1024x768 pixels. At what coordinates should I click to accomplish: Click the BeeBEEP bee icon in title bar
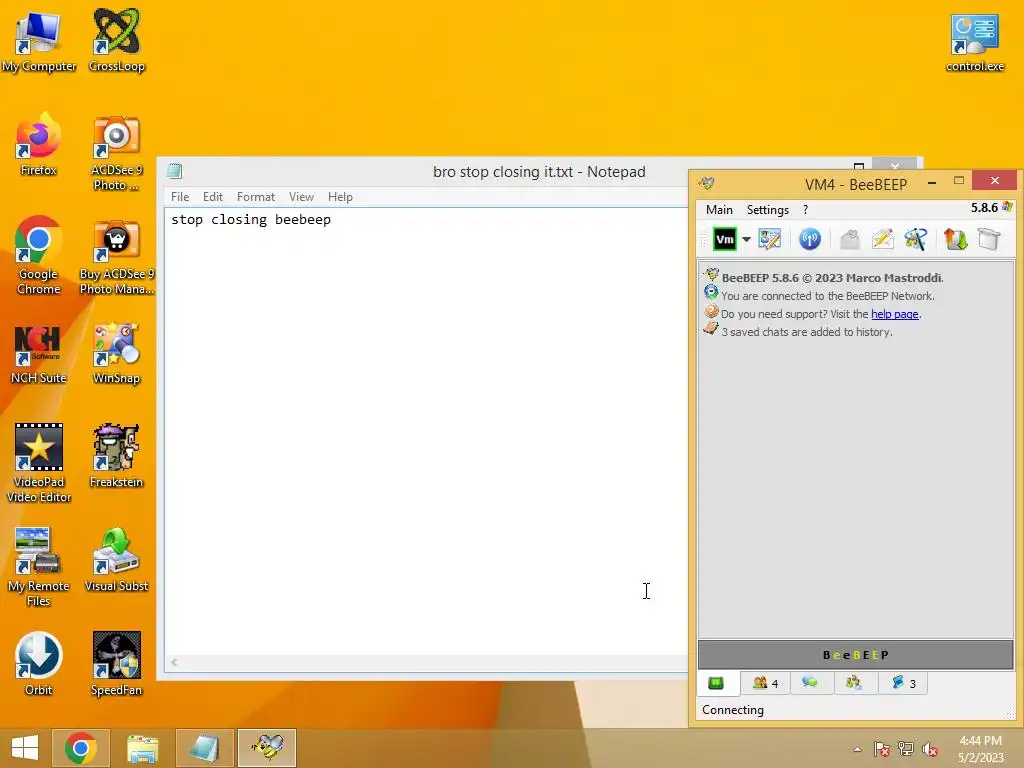[706, 184]
